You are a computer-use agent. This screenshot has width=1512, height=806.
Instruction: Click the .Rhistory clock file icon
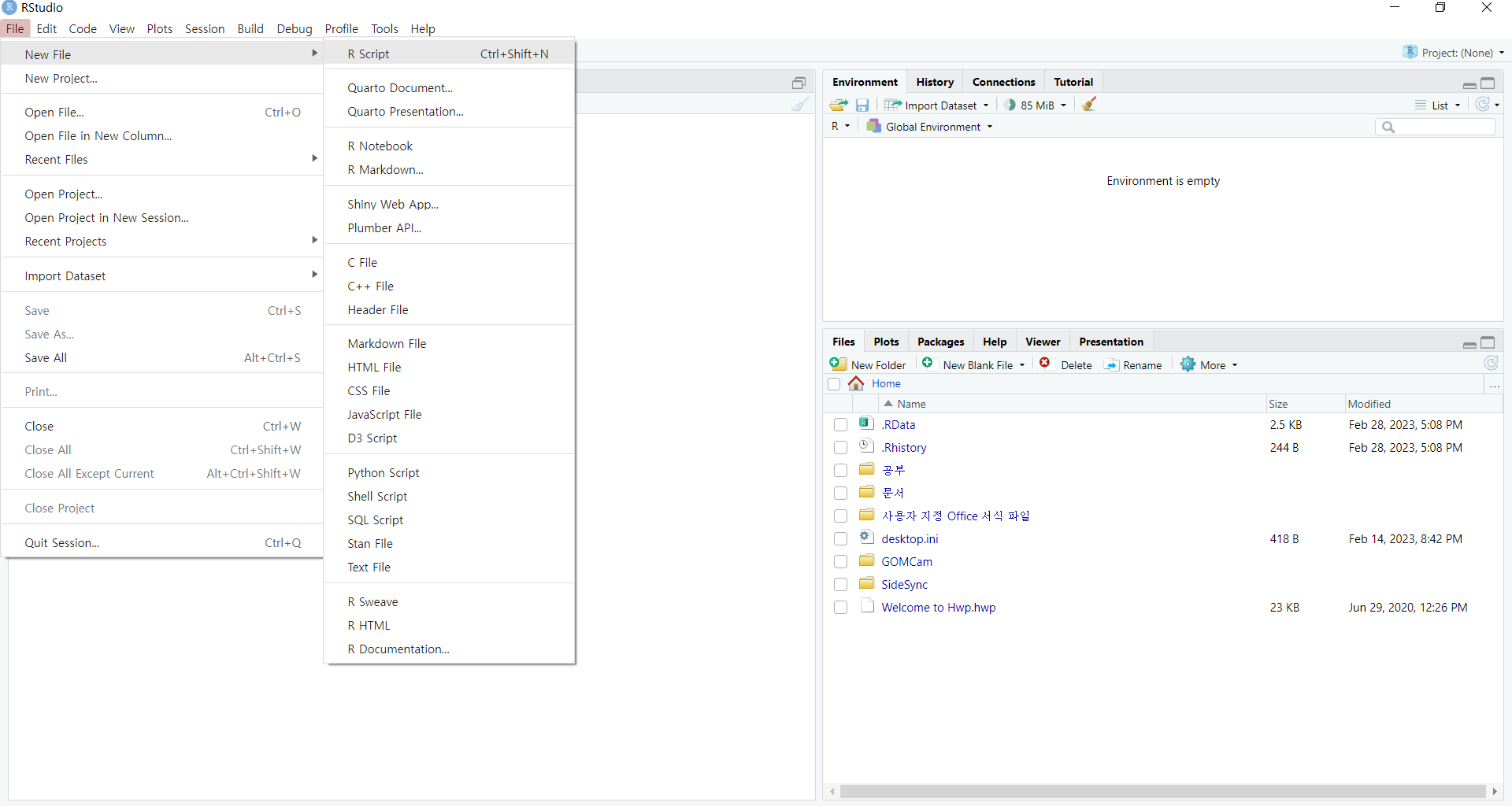(x=866, y=446)
